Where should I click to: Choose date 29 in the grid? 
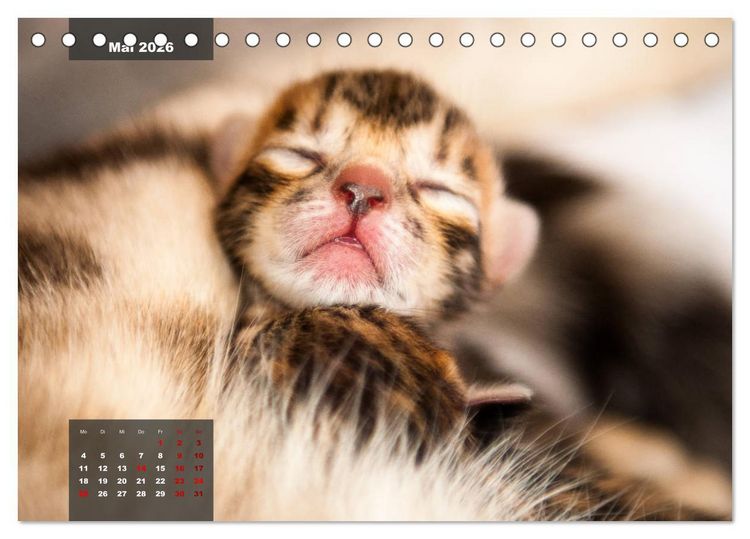click(160, 494)
